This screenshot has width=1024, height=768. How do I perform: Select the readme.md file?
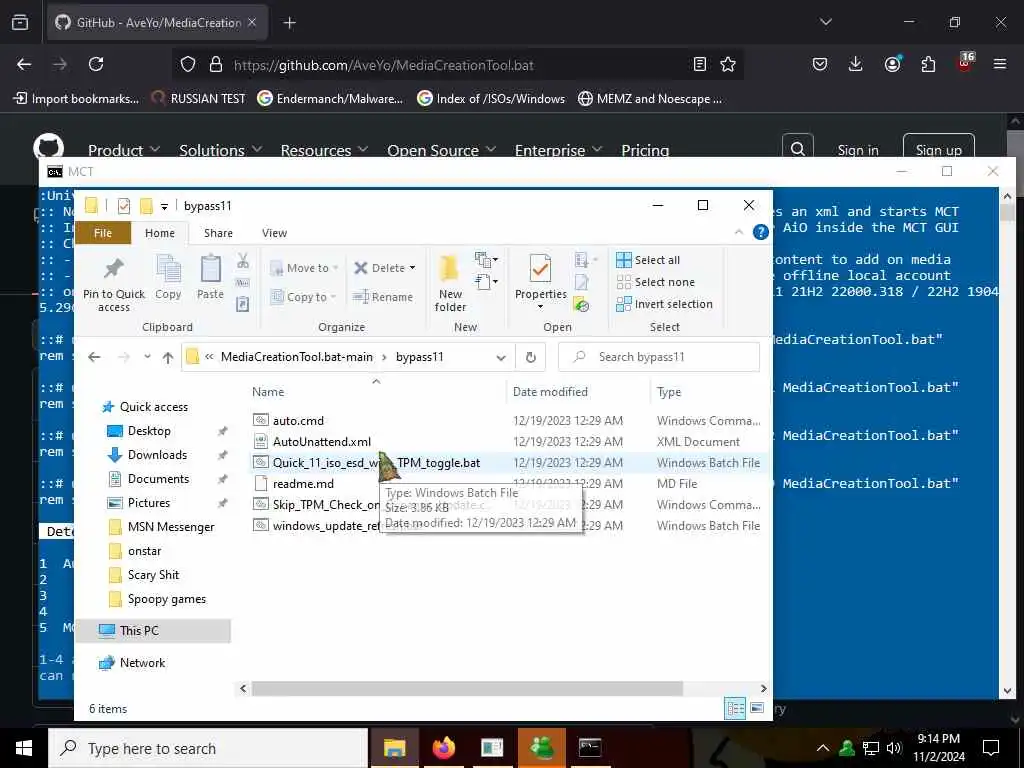(303, 483)
